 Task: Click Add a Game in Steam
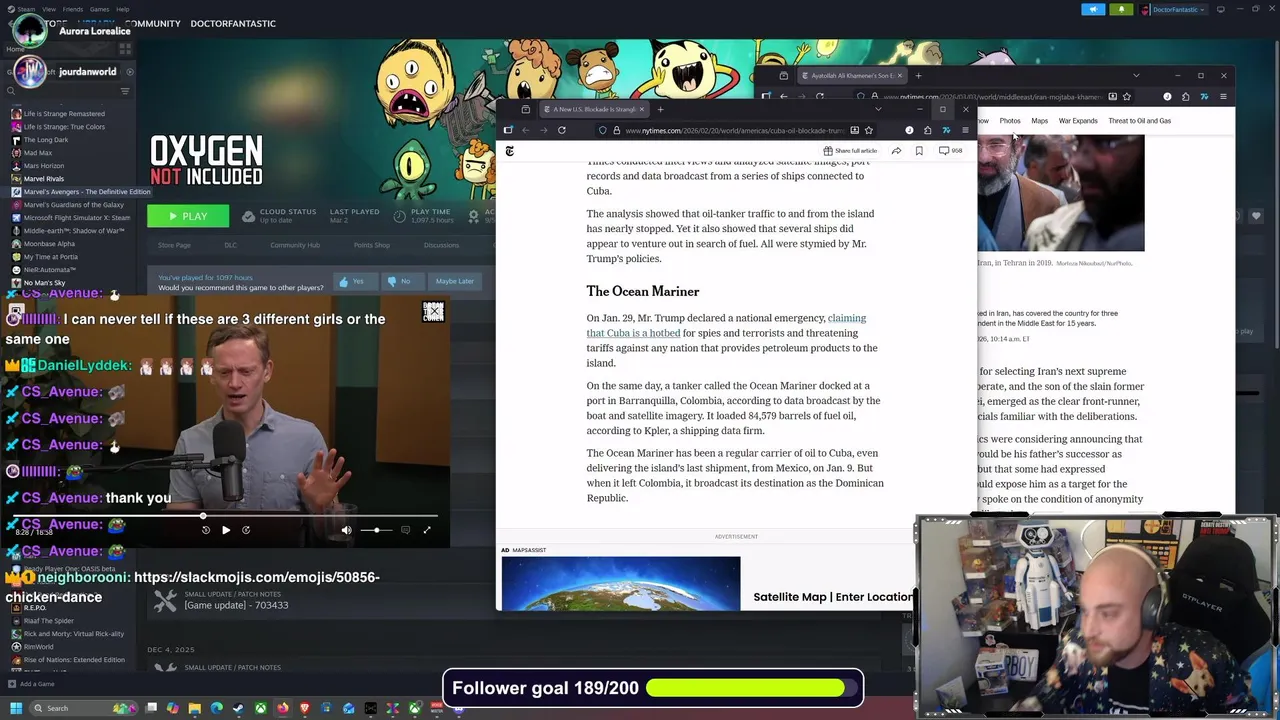click(x=30, y=684)
